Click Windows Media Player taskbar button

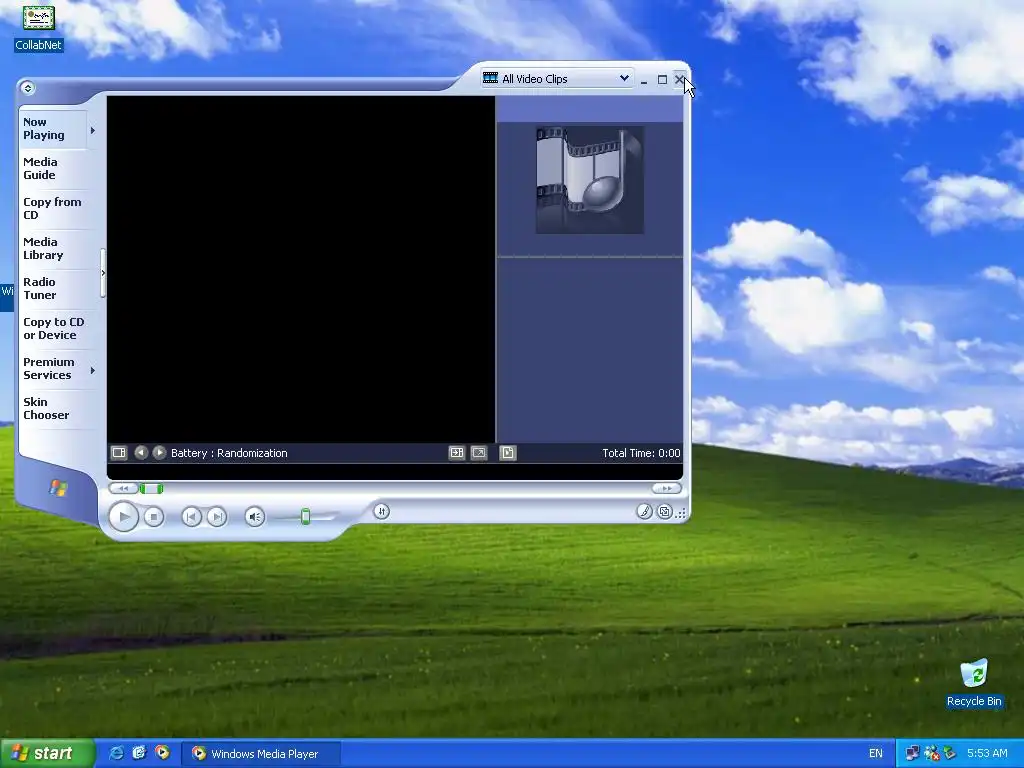point(261,754)
